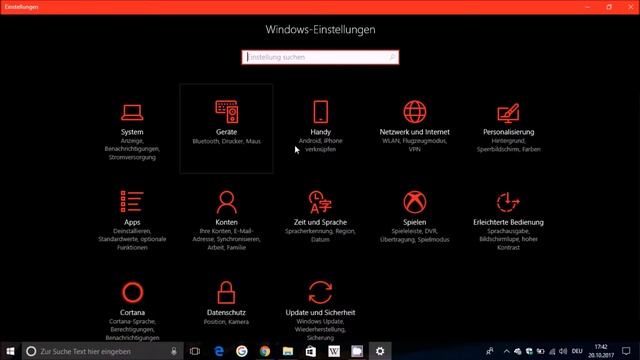
Task: Launch Google Chrome from the taskbar
Action: click(x=265, y=351)
